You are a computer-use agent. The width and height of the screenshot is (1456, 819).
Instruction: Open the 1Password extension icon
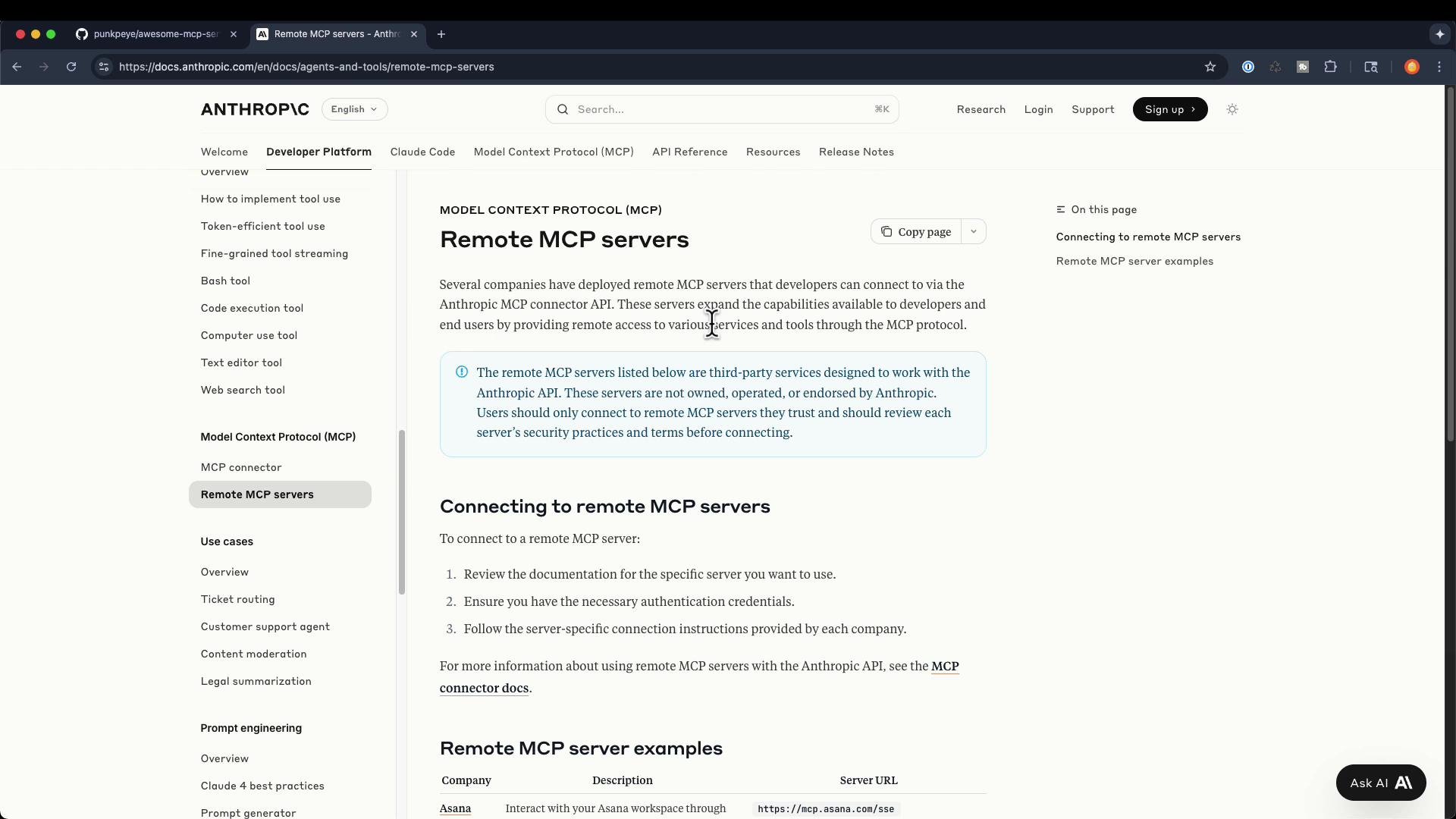(x=1247, y=67)
